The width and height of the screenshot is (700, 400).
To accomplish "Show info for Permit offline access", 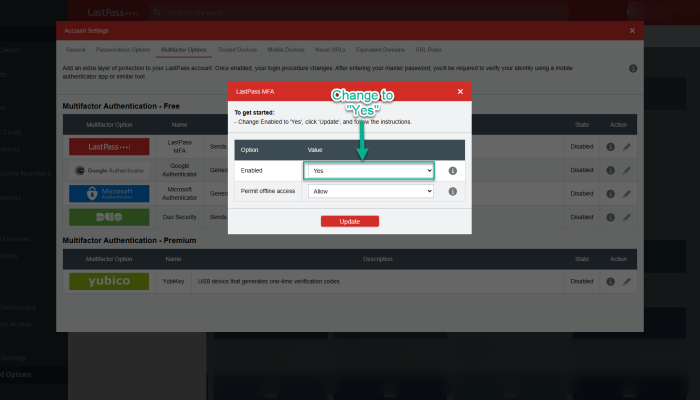I will click(453, 192).
